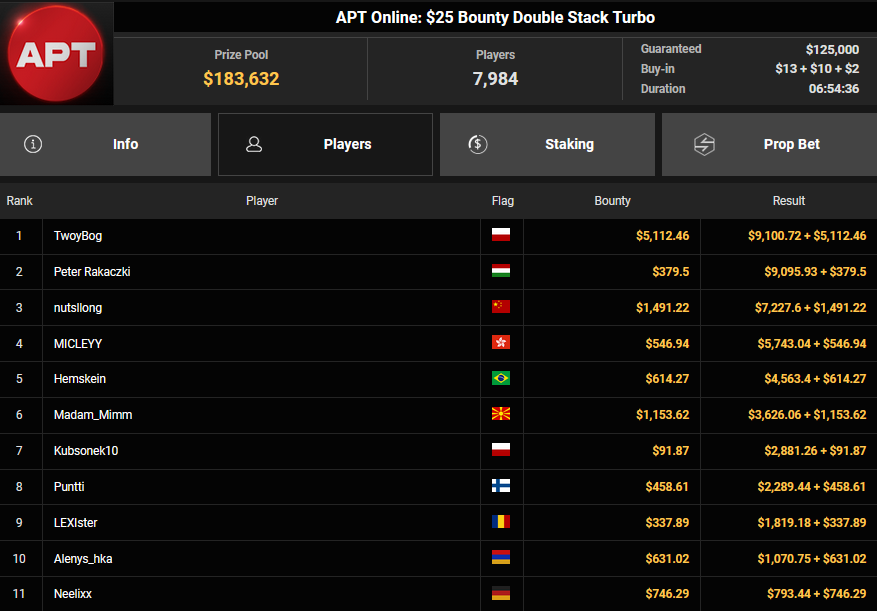Image resolution: width=877 pixels, height=611 pixels.
Task: Sort by the Rank column header
Action: coord(20,201)
